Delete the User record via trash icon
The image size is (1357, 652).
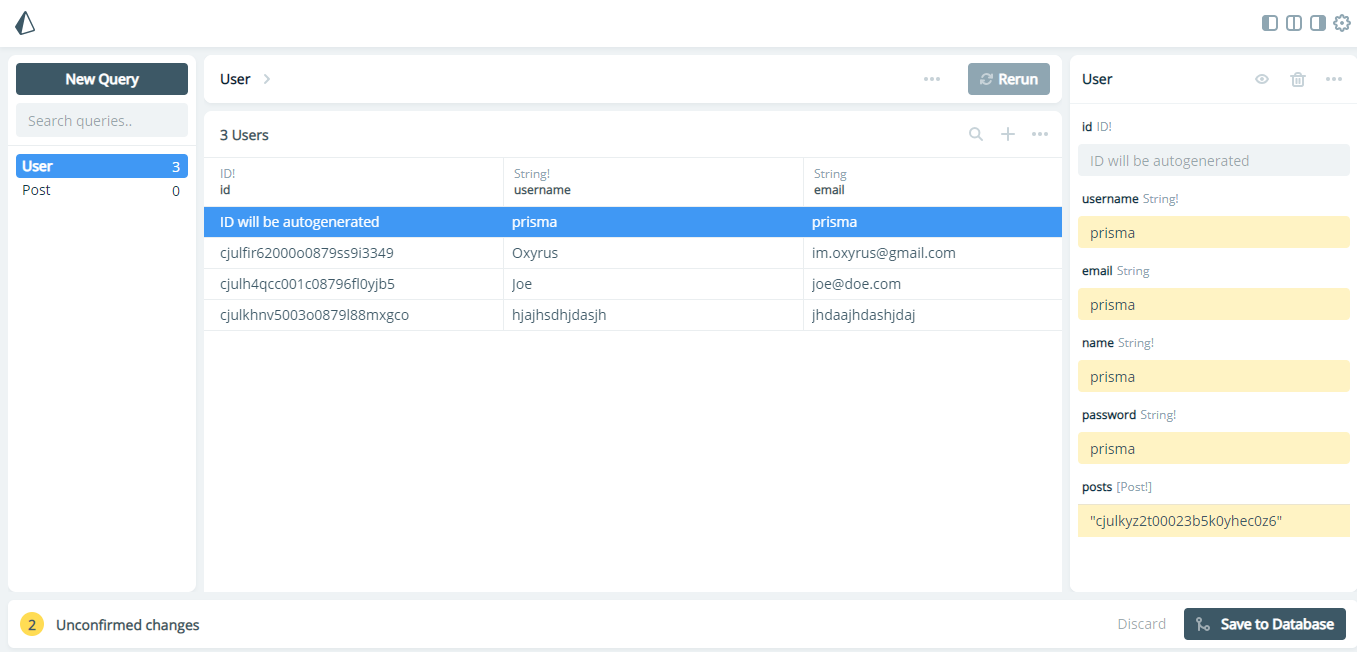(x=1297, y=78)
